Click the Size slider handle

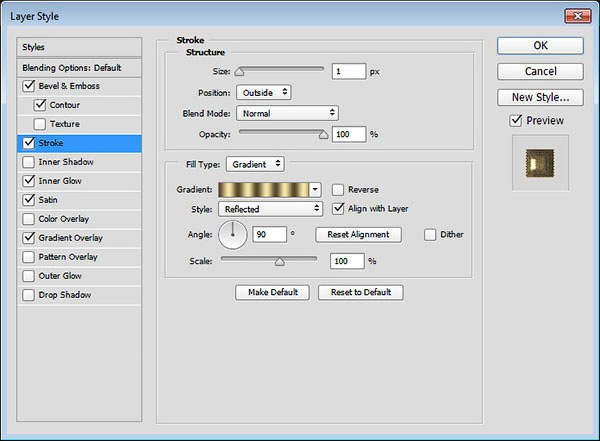tap(239, 72)
